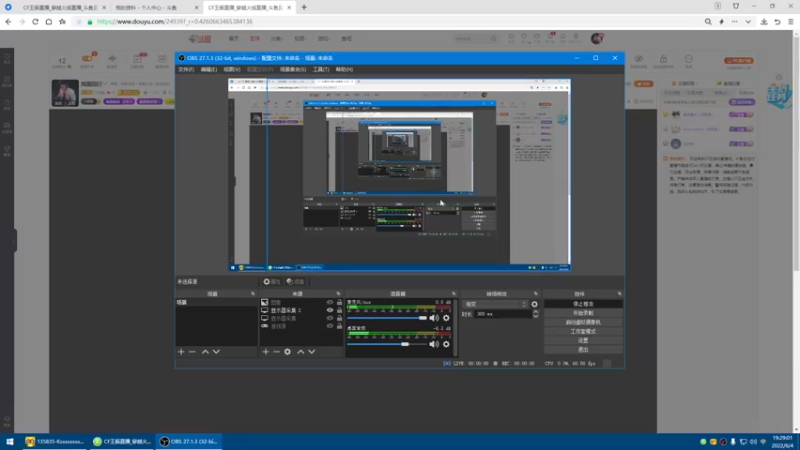
Task: Toggle lock on 游戏源 source
Action: coord(339,326)
